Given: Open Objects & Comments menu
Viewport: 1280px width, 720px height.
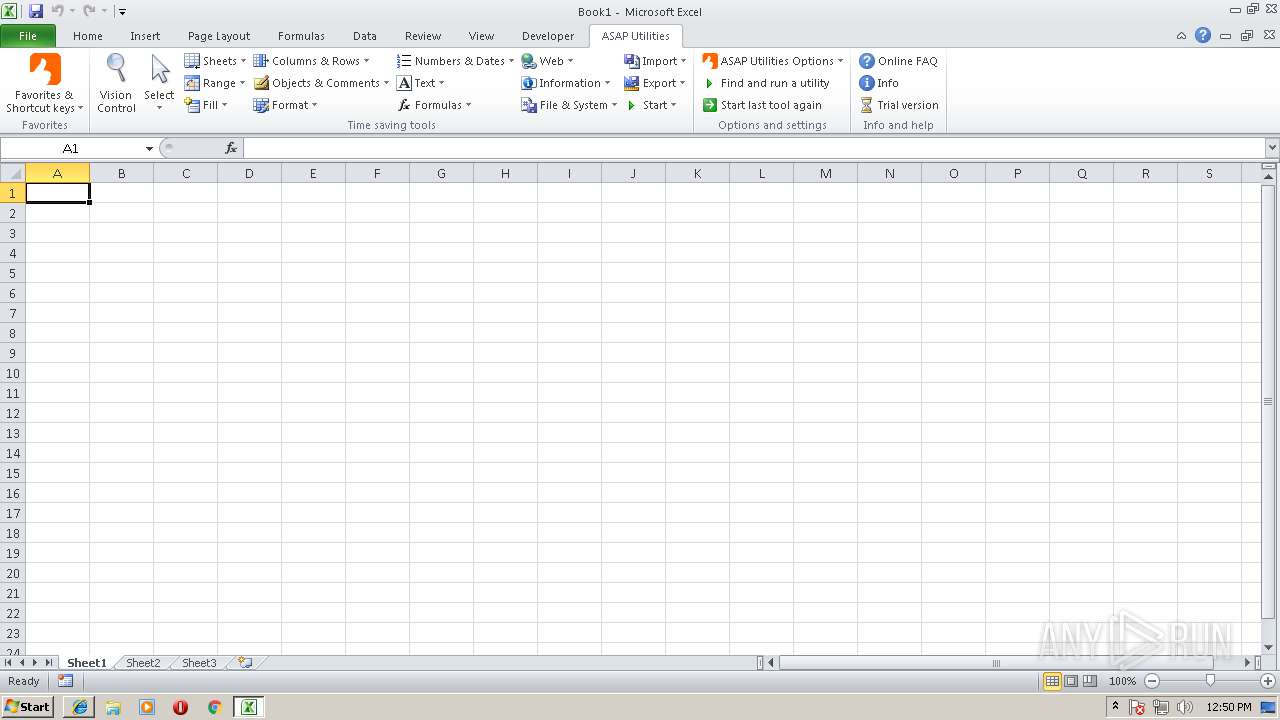Looking at the screenshot, I should click(x=321, y=83).
